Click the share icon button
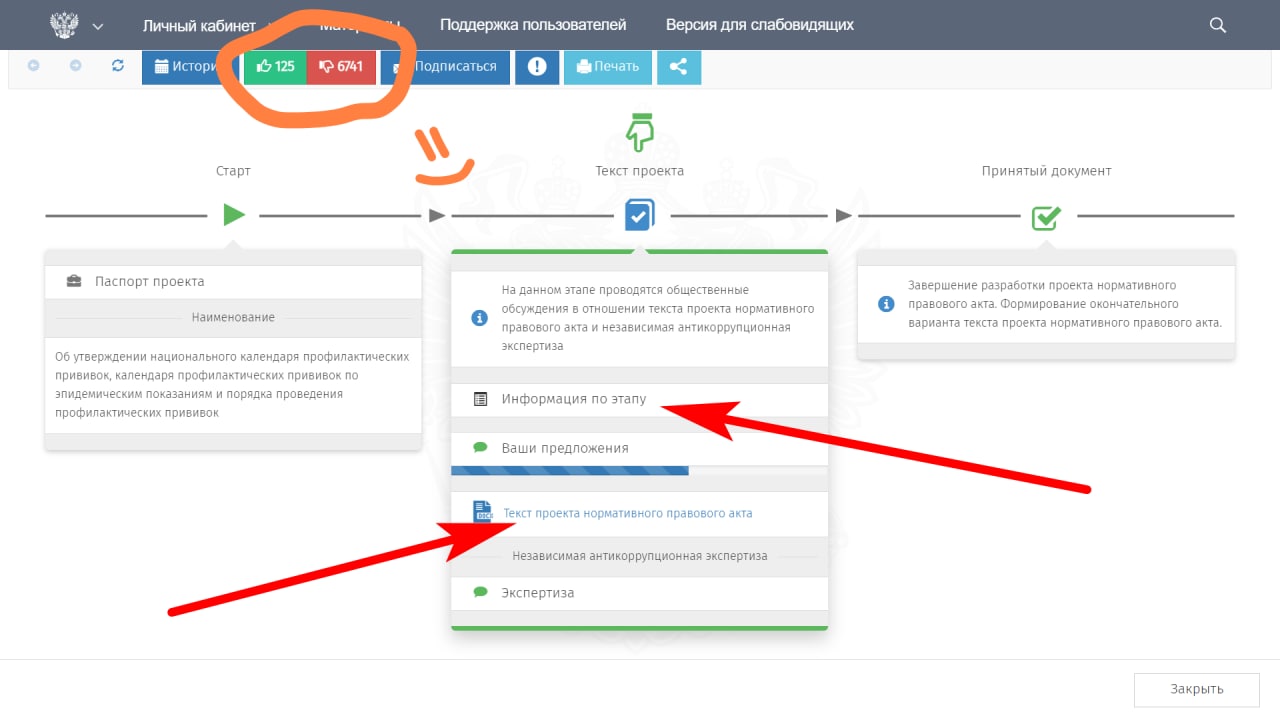The width and height of the screenshot is (1280, 720). [679, 67]
